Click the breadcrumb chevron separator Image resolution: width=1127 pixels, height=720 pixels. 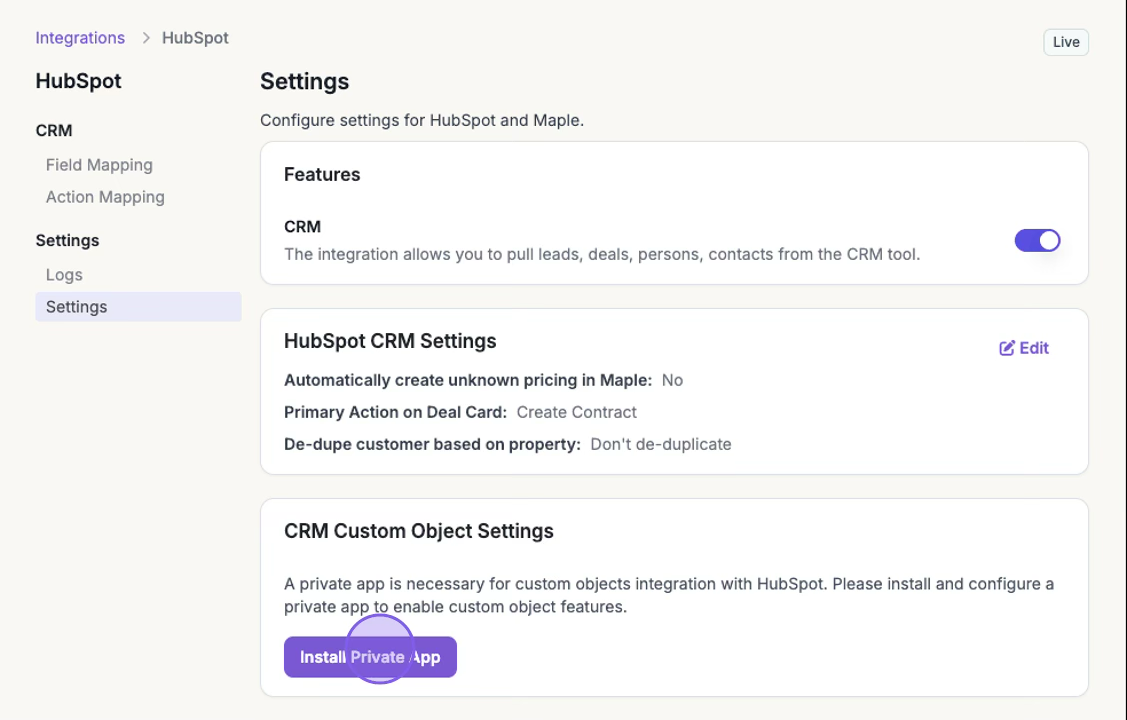point(146,38)
